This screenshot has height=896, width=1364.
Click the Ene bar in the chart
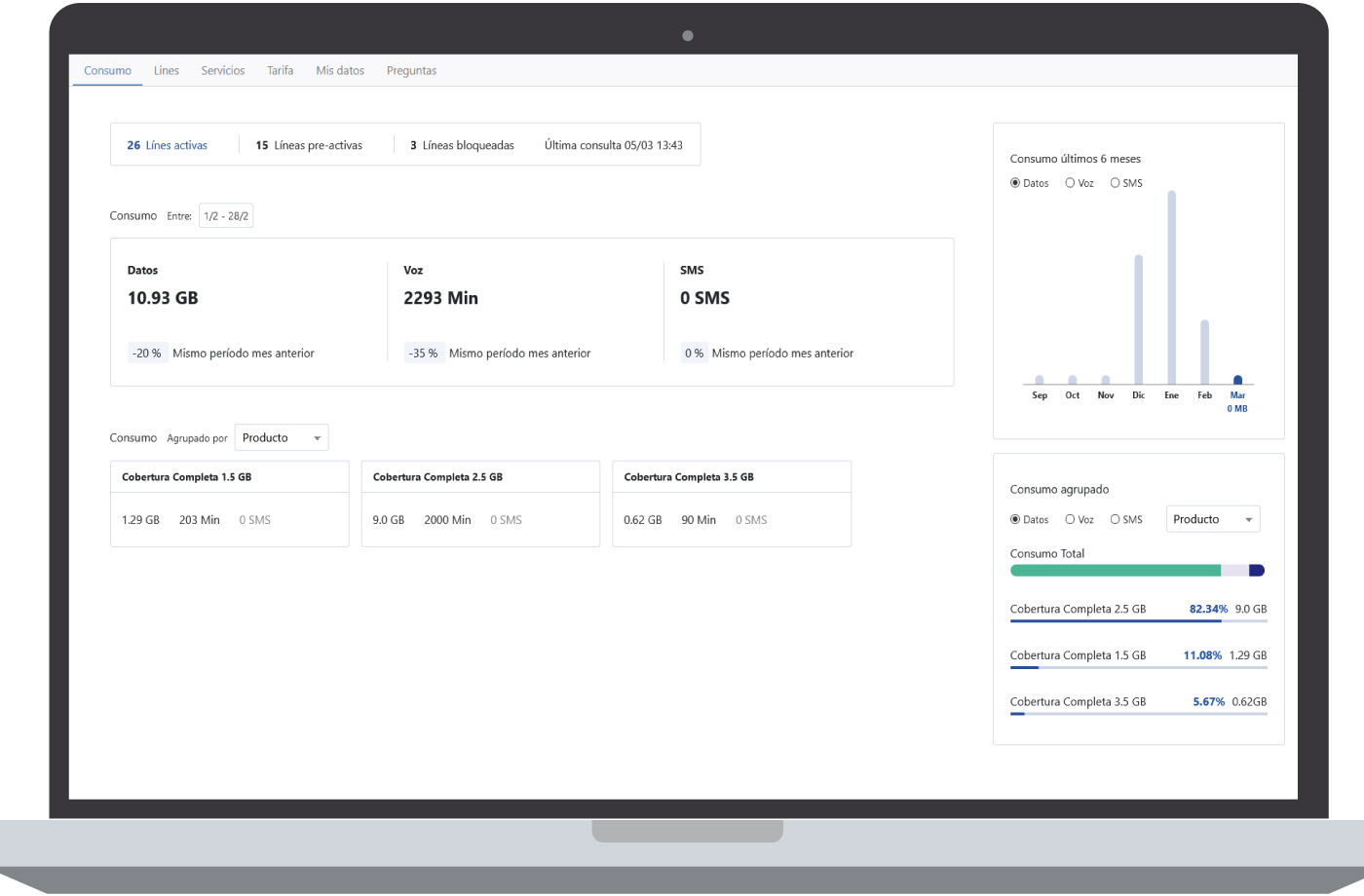pos(1172,287)
